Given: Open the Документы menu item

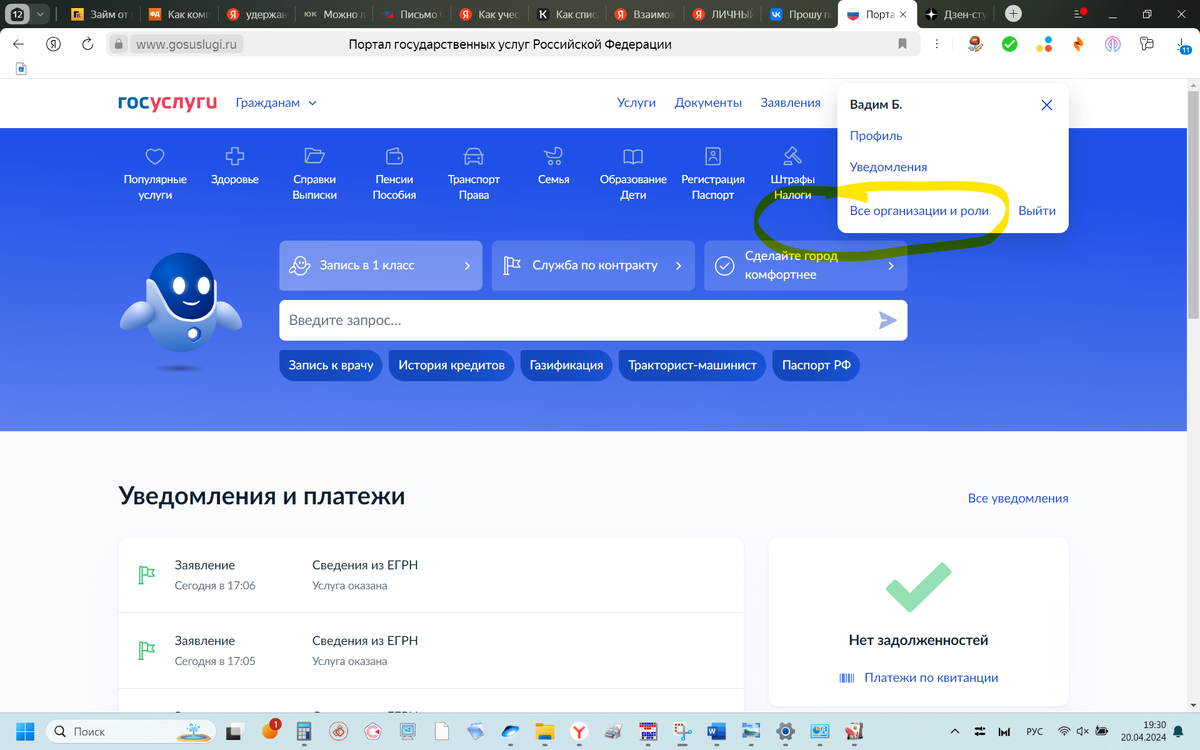Looking at the screenshot, I should 708,103.
